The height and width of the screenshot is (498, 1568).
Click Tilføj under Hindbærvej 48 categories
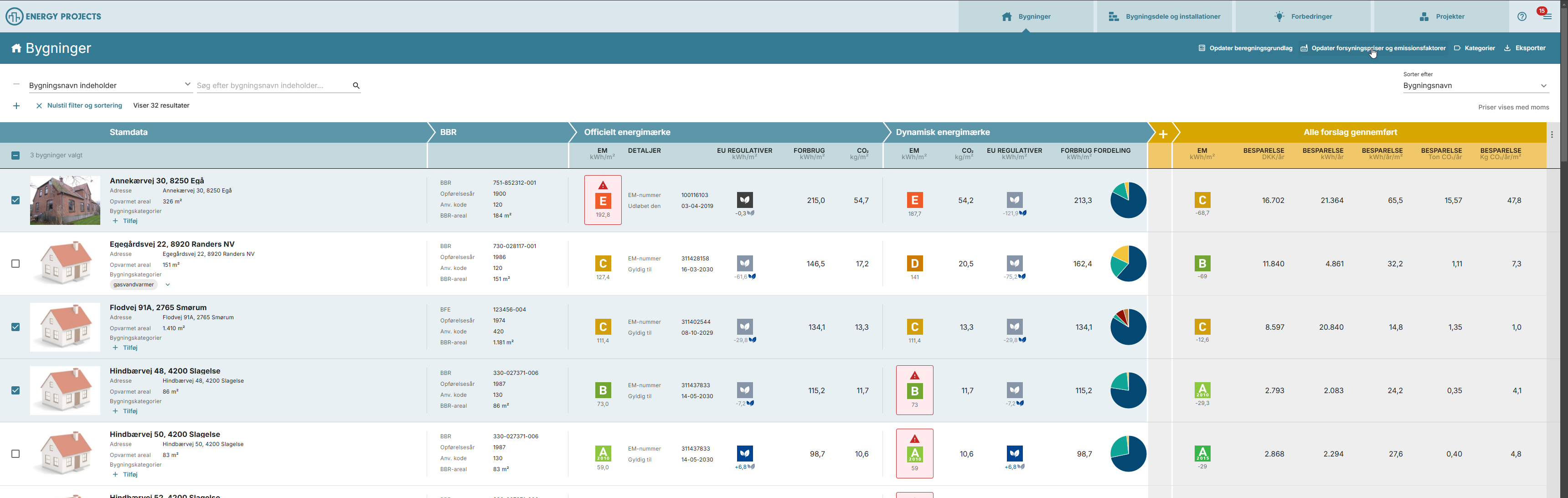point(125,411)
